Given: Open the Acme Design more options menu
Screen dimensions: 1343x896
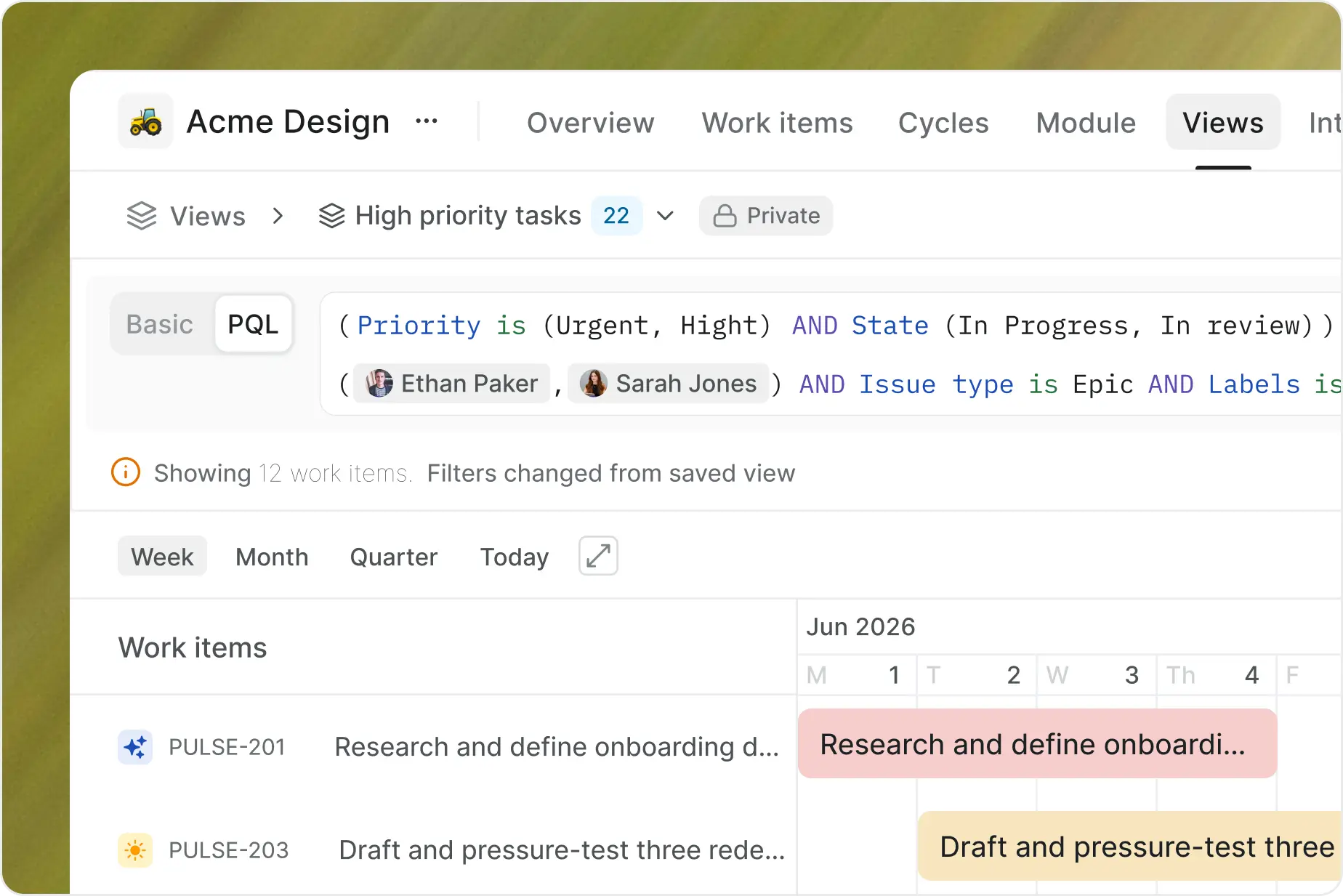Looking at the screenshot, I should (x=427, y=121).
